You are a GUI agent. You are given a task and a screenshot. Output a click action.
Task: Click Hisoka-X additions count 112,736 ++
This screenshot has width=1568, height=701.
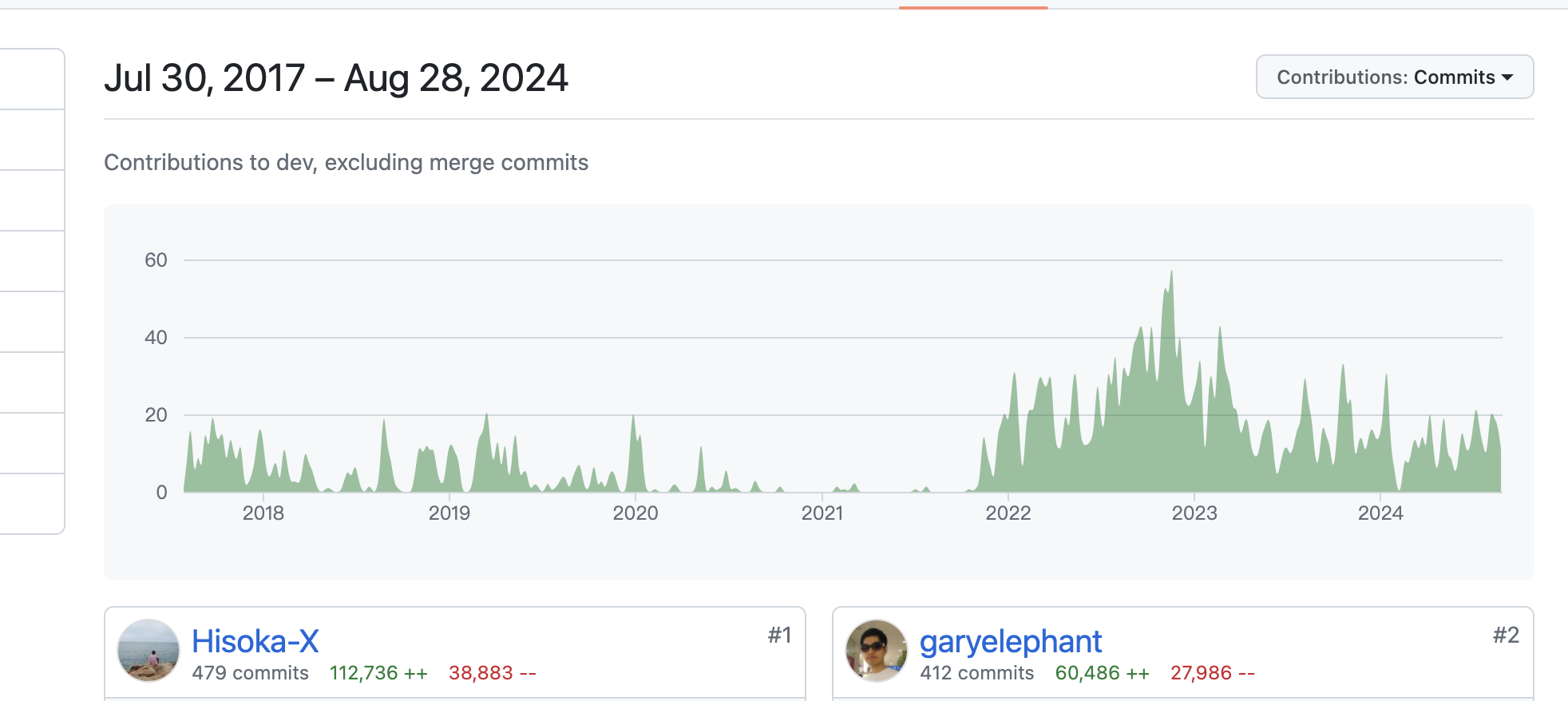378,673
